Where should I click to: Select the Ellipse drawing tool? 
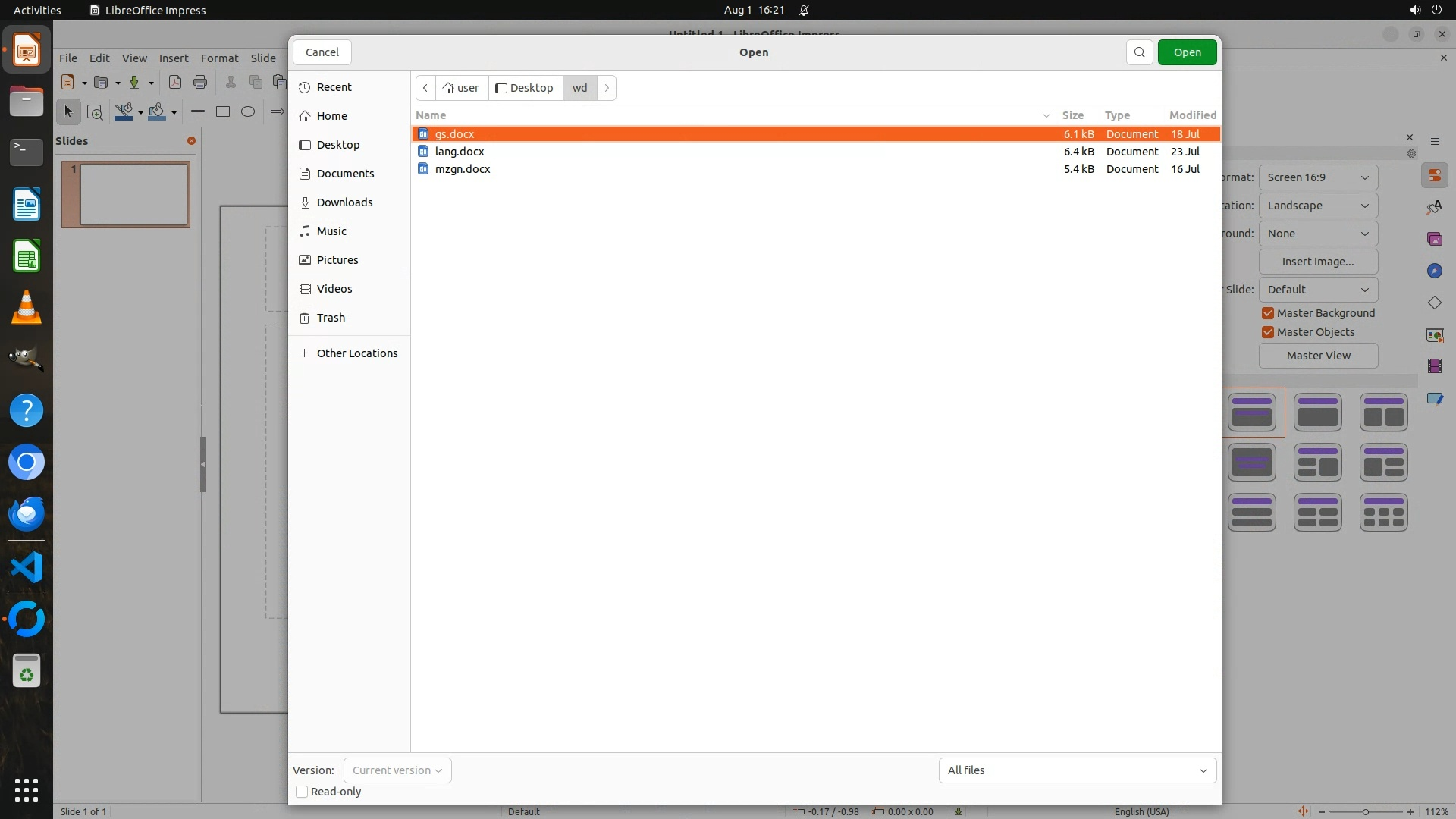pyautogui.click(x=248, y=112)
